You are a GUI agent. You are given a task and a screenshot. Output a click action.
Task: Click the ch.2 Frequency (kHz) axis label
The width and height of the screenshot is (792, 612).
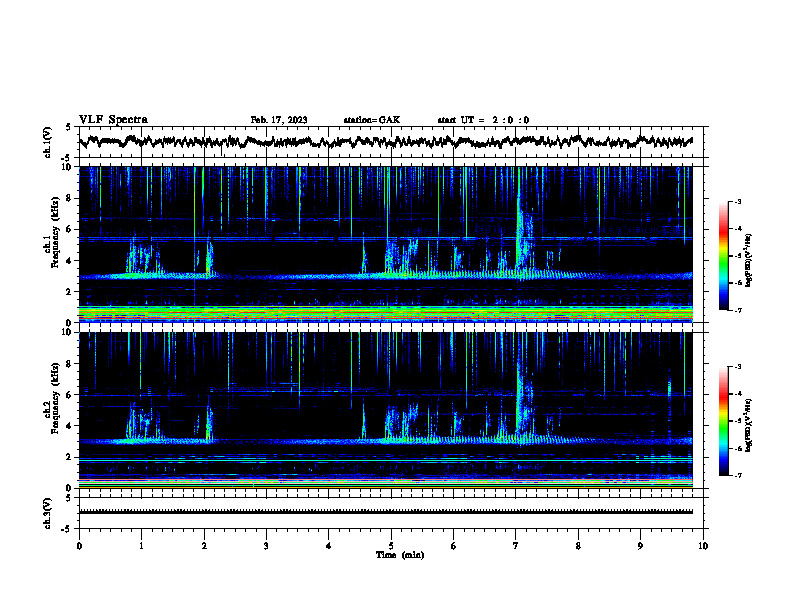pos(56,398)
